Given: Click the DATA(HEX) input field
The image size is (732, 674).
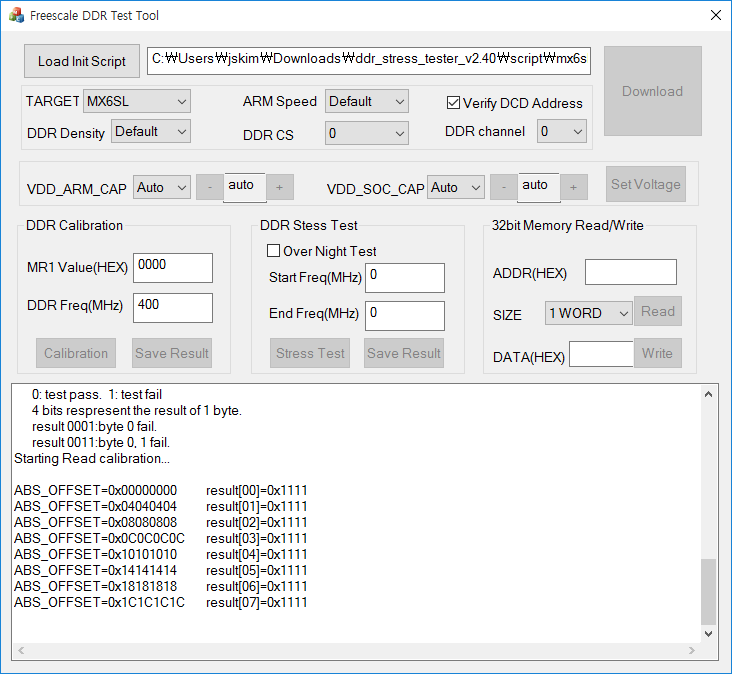Looking at the screenshot, I should pos(601,354).
